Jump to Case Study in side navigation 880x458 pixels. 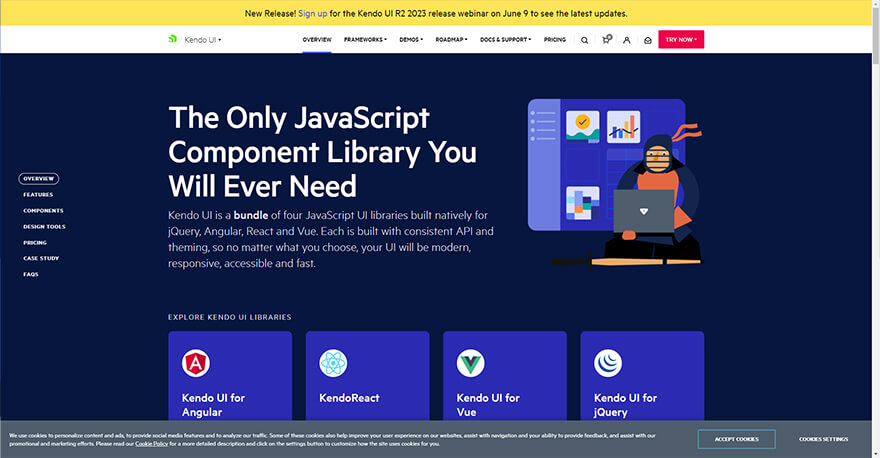(41, 258)
